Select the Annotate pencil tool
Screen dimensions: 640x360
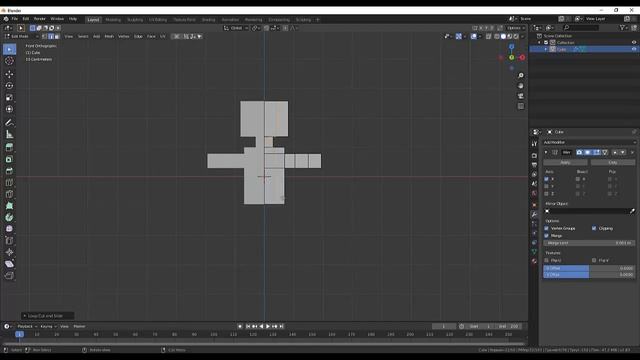pyautogui.click(x=9, y=122)
